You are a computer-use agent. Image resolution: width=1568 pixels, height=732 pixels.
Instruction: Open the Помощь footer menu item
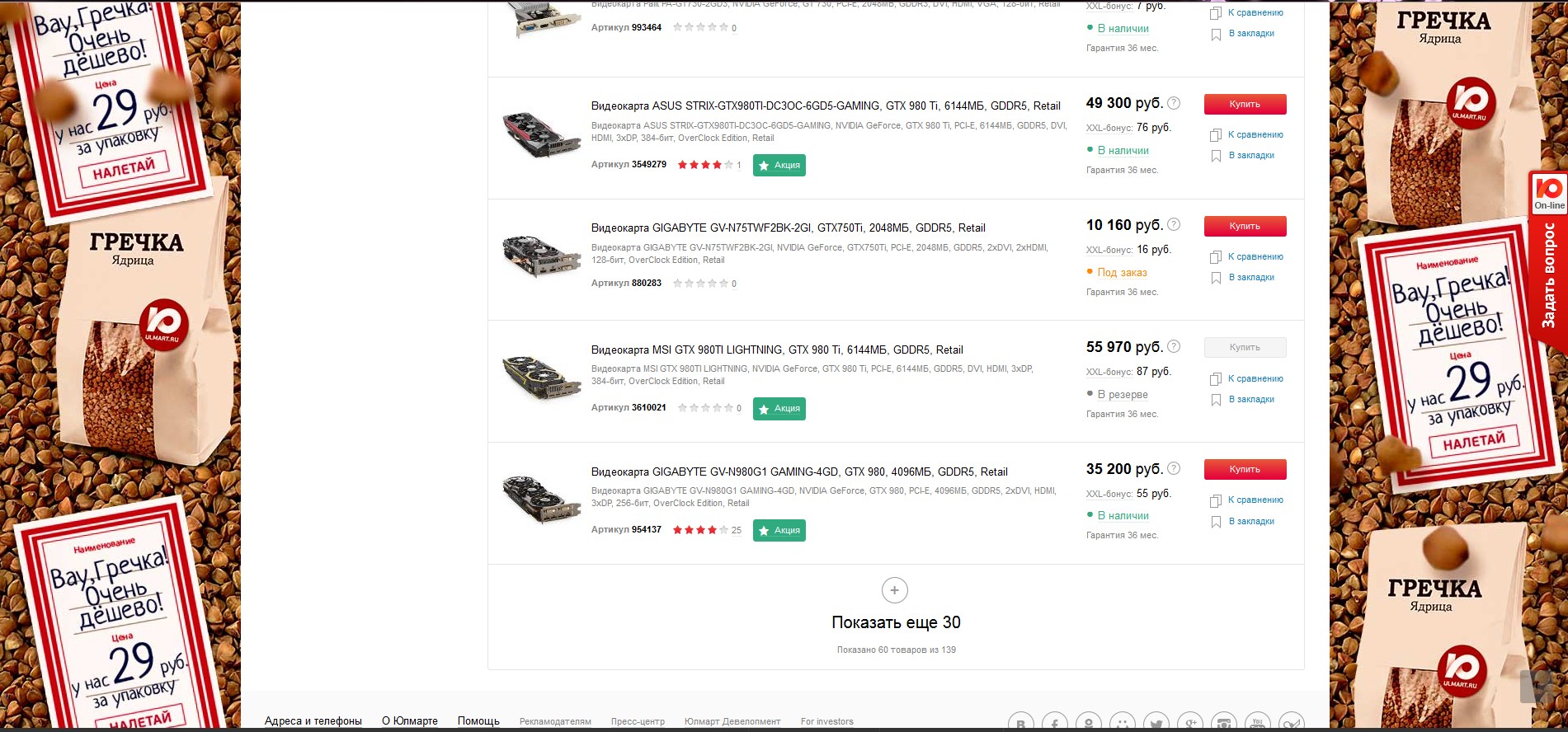(478, 721)
